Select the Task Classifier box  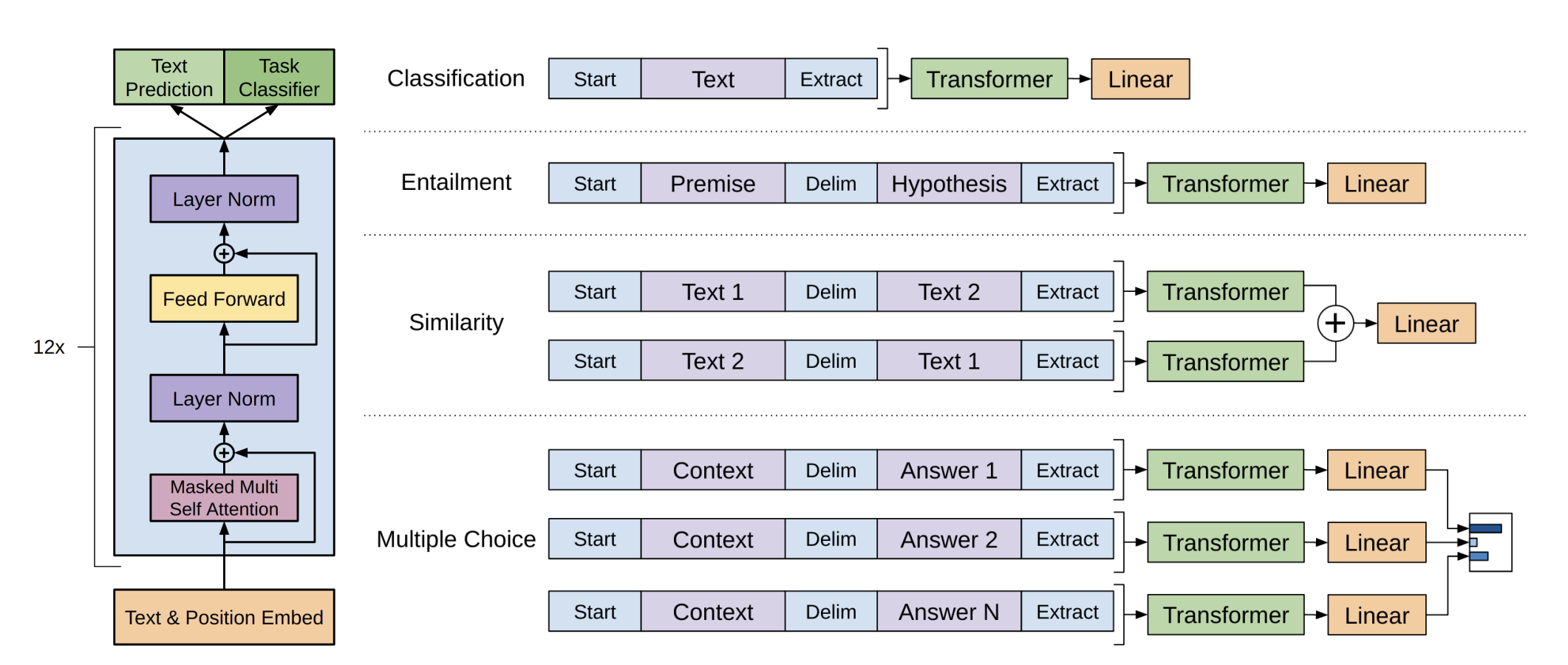pos(279,78)
